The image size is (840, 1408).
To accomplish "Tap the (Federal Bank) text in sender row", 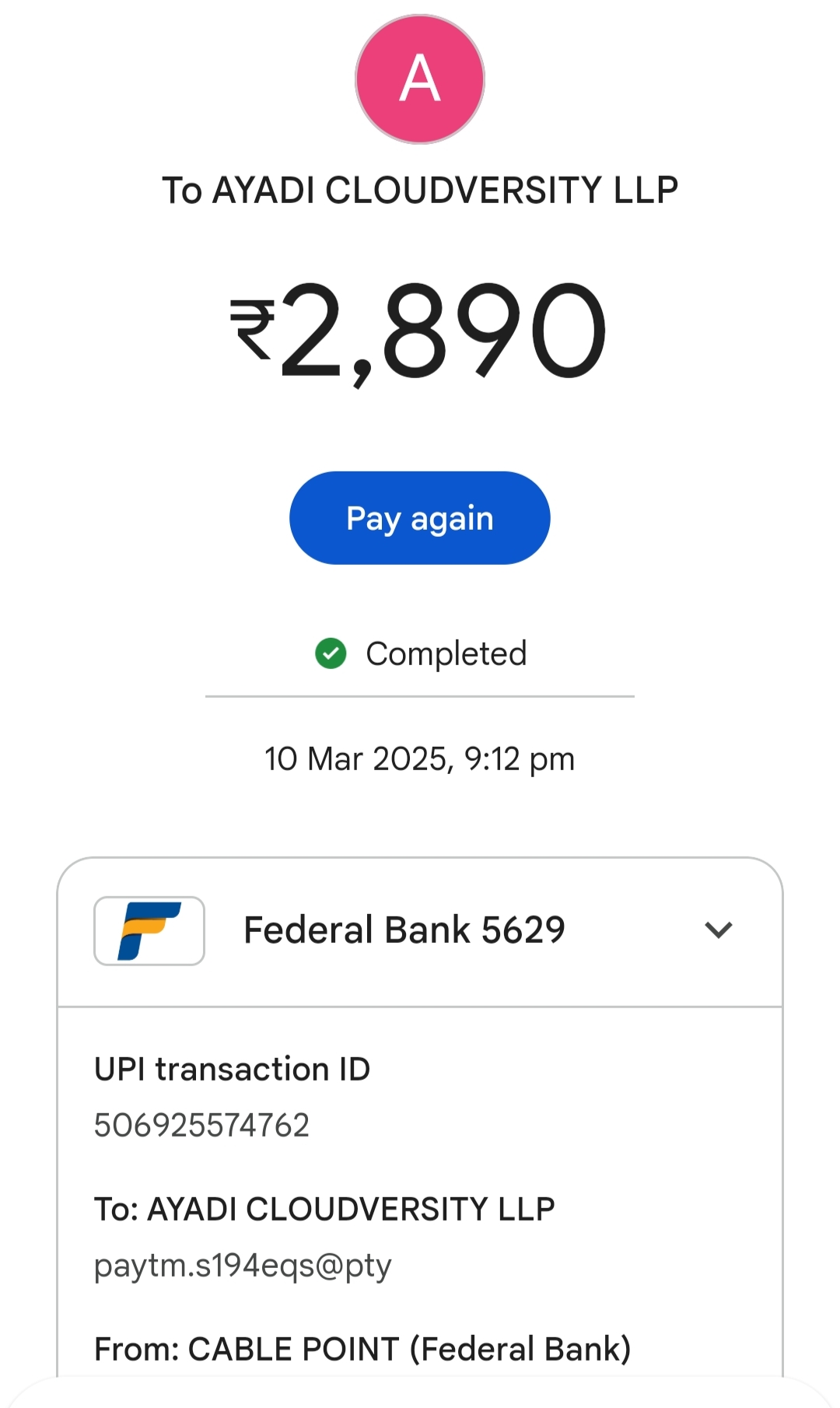I will coord(520,1349).
